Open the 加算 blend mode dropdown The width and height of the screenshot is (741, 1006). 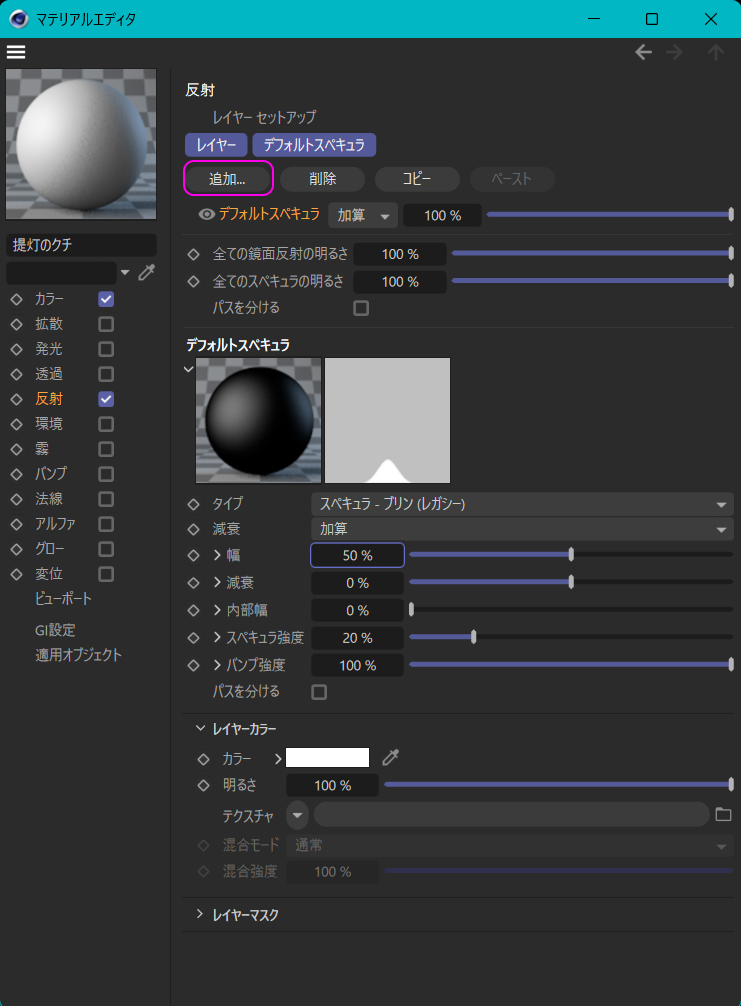coord(363,216)
